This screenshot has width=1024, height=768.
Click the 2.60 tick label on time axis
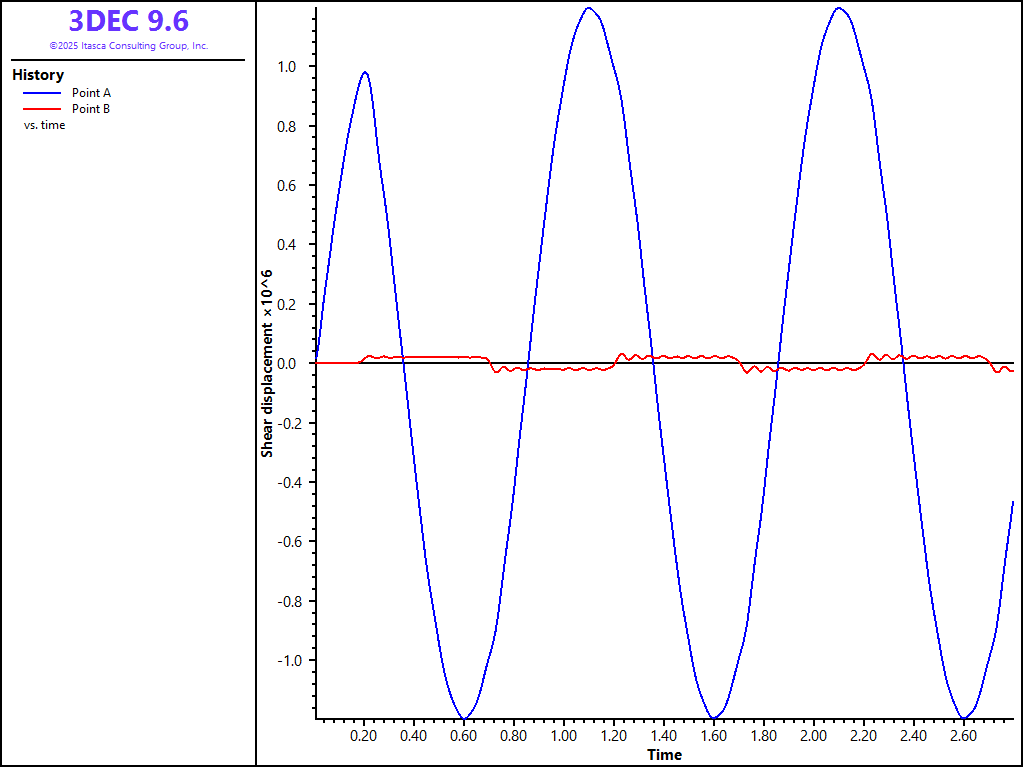pyautogui.click(x=962, y=736)
